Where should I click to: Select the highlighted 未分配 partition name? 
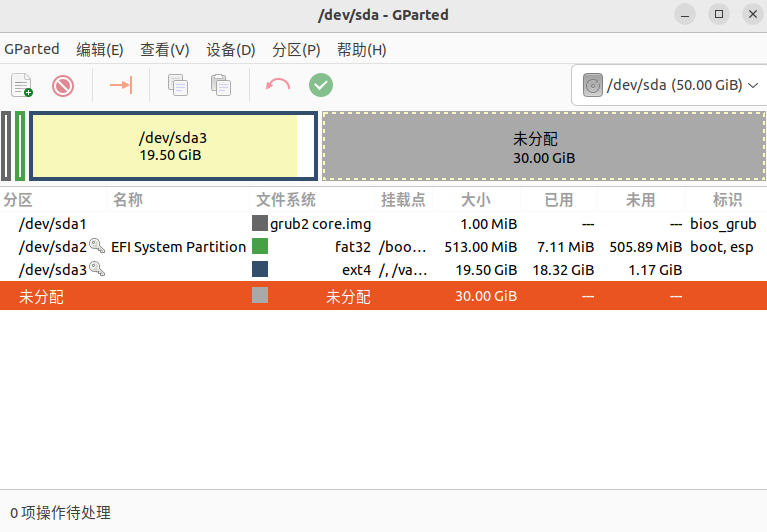tap(41, 296)
